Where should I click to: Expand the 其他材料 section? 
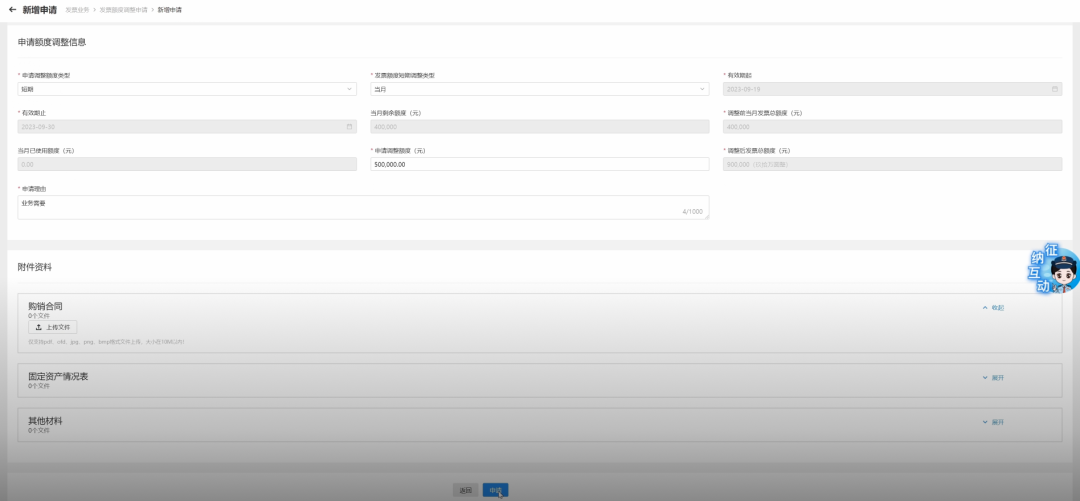[993, 422]
